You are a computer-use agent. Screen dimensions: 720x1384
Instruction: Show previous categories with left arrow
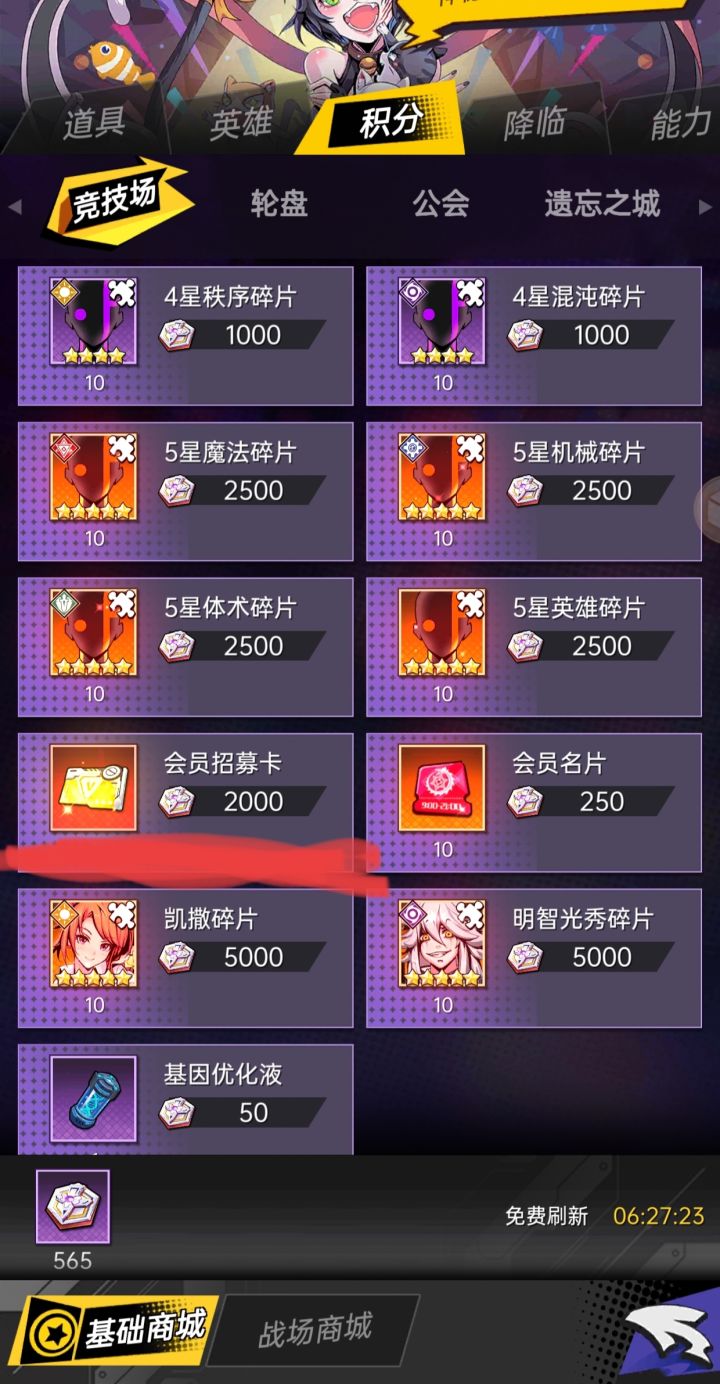click(x=14, y=206)
